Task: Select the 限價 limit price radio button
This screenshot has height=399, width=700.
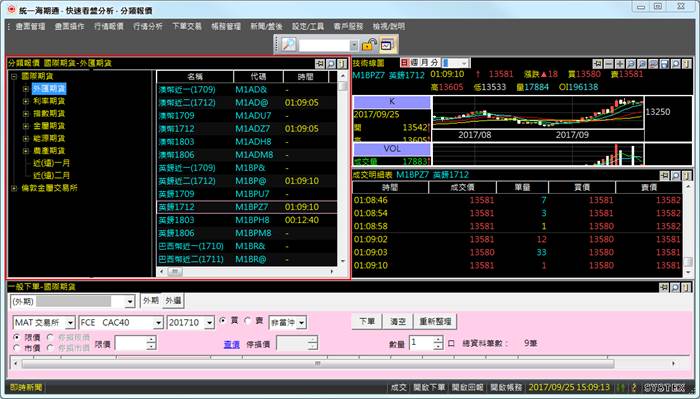Action: (17, 337)
